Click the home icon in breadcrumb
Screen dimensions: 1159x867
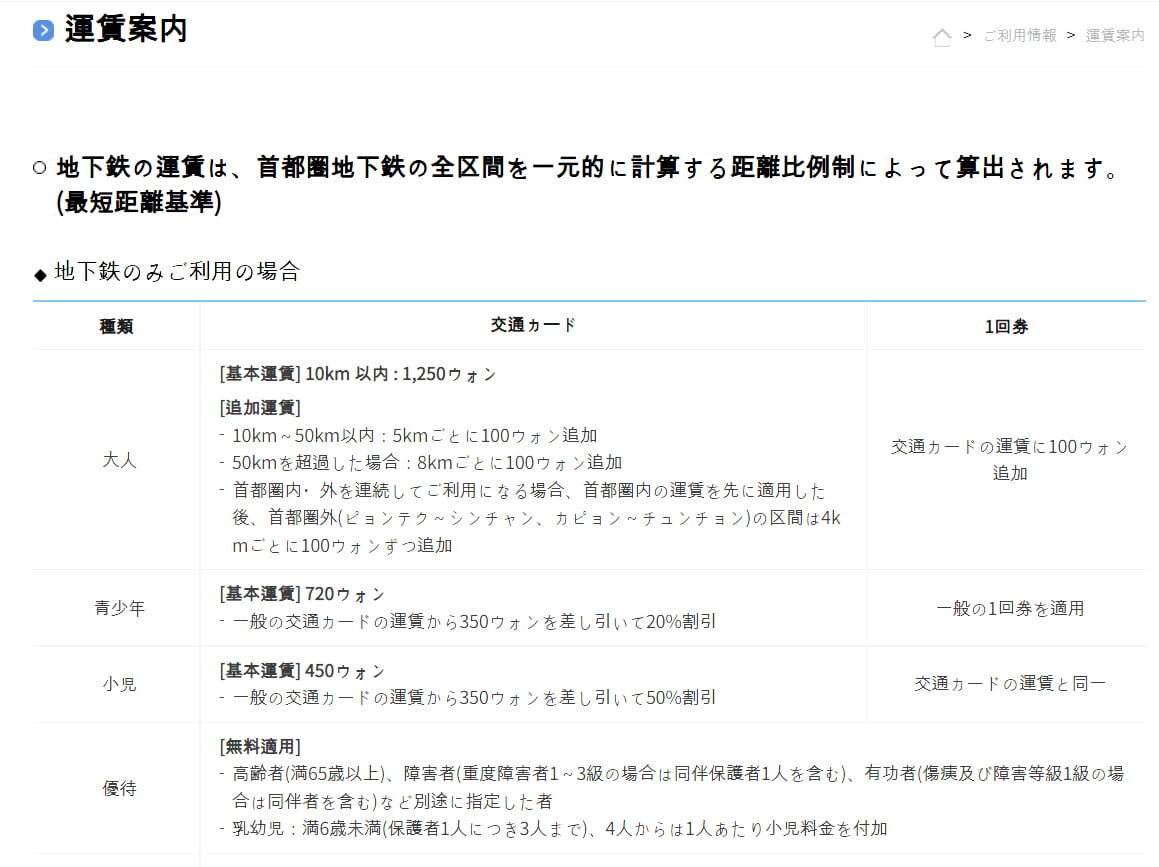[942, 36]
